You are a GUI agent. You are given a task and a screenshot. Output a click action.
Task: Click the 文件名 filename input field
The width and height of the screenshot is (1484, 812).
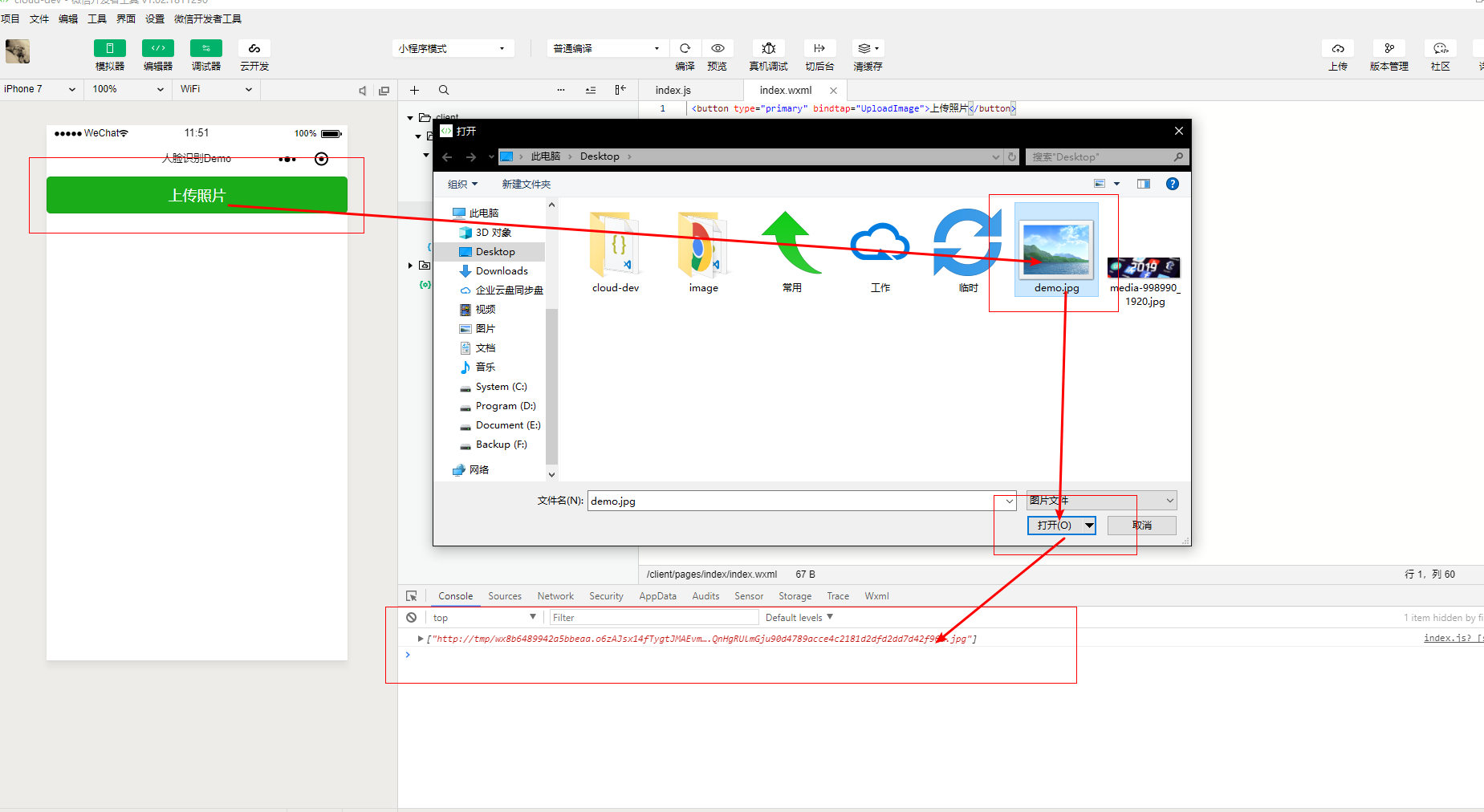pyautogui.click(x=791, y=501)
